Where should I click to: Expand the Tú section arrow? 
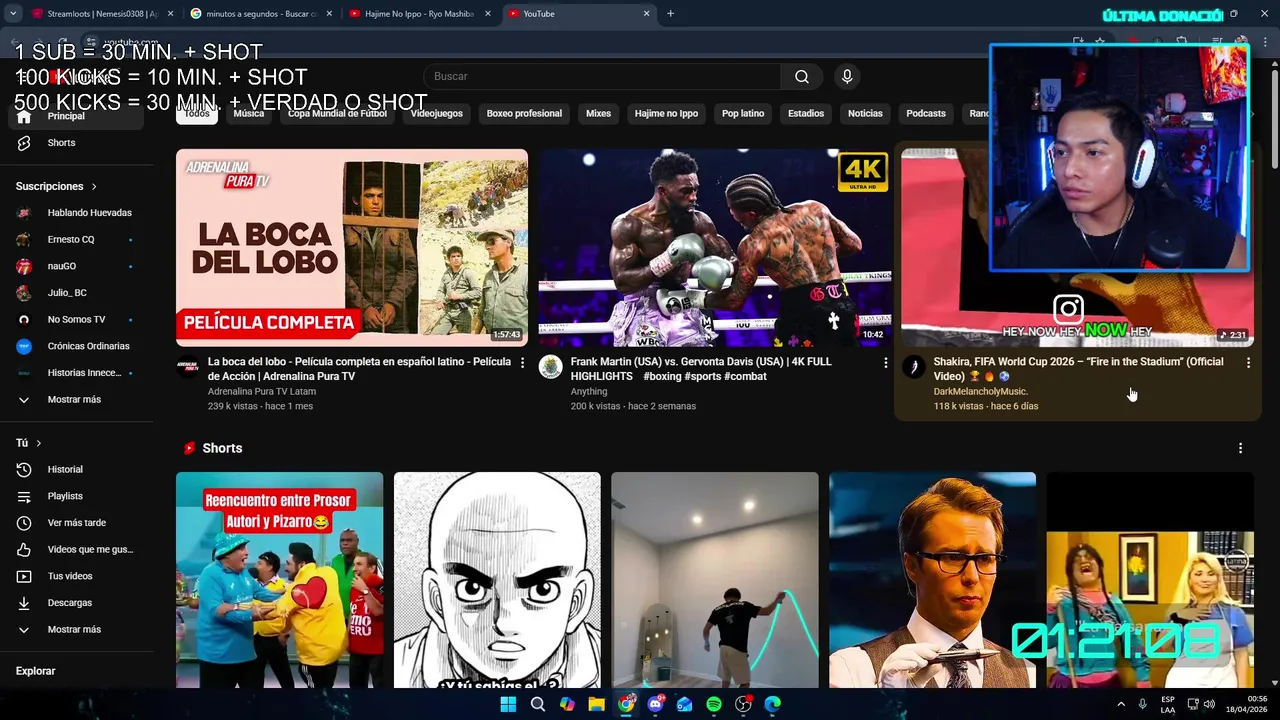pyautogui.click(x=39, y=443)
